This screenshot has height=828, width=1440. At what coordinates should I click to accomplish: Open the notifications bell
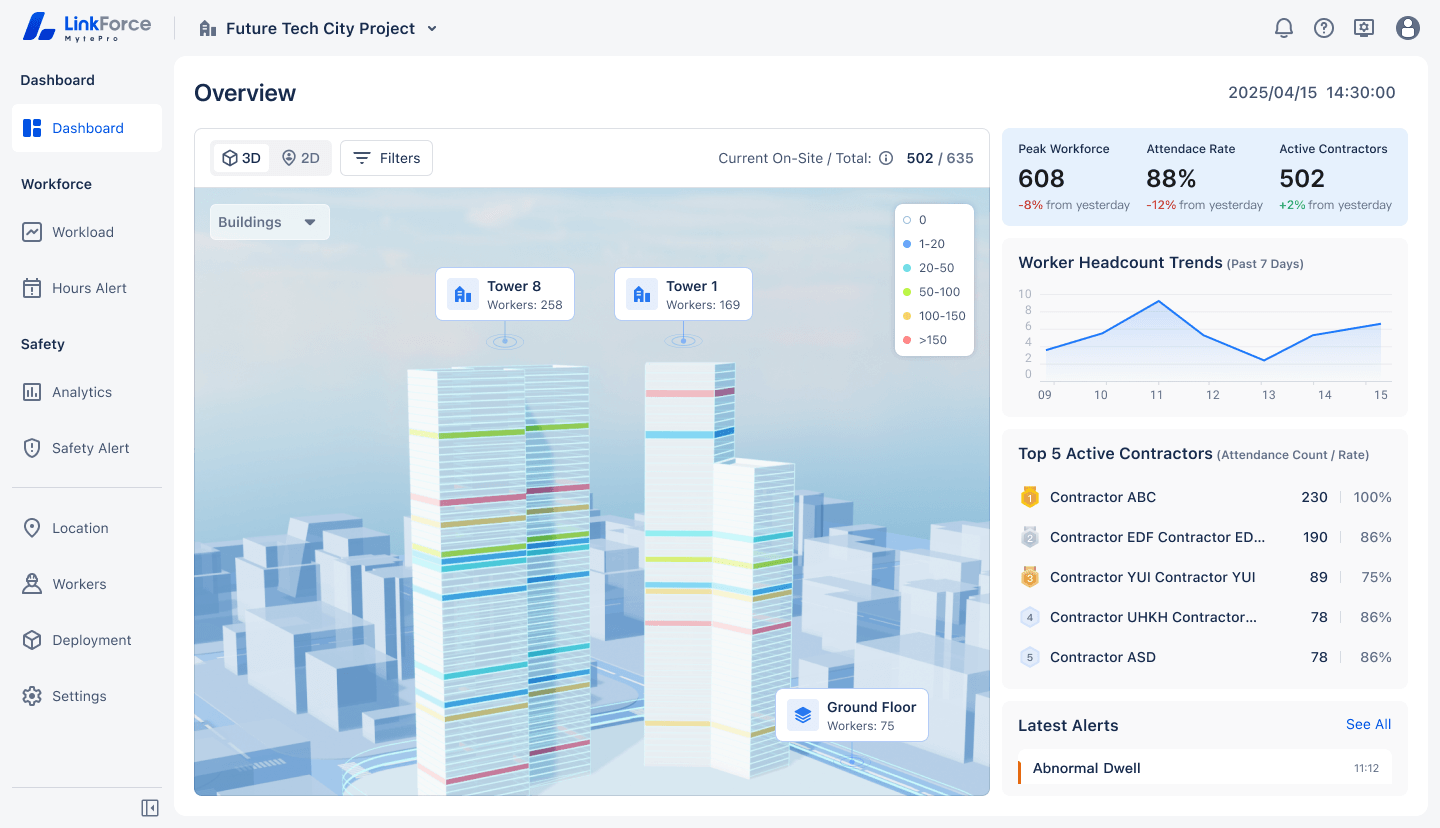(1284, 28)
